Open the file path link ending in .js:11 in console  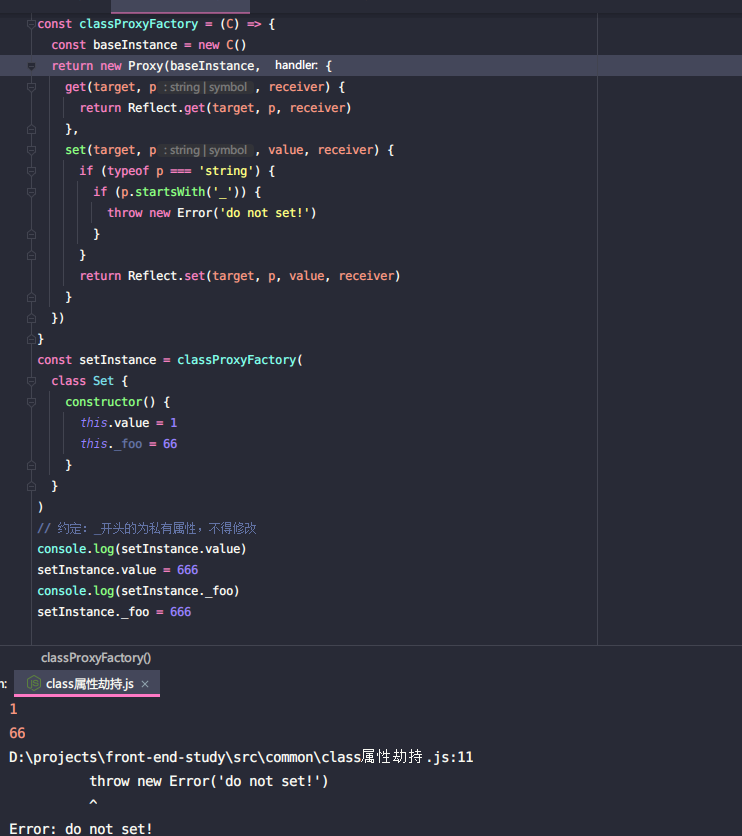tap(241, 757)
